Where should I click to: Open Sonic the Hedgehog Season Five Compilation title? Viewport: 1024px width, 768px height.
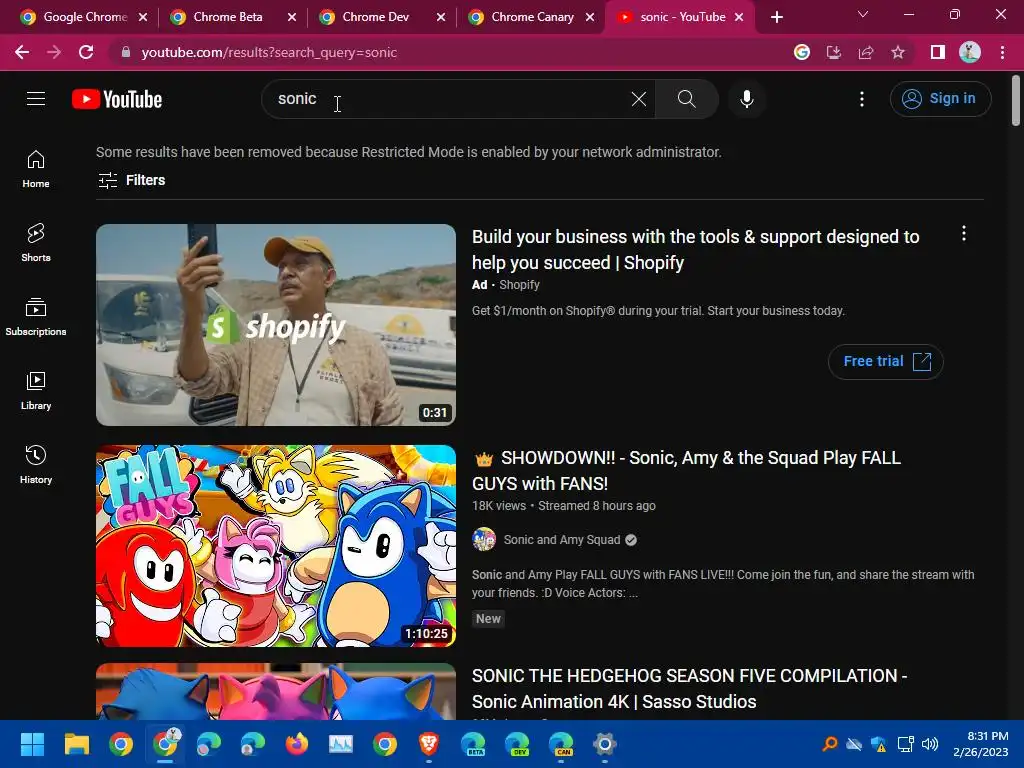point(689,688)
